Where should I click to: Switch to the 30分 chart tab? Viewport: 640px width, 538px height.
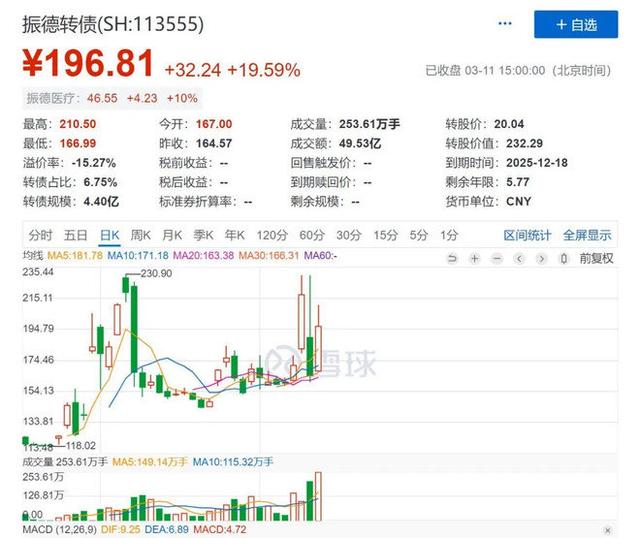pyautogui.click(x=349, y=235)
